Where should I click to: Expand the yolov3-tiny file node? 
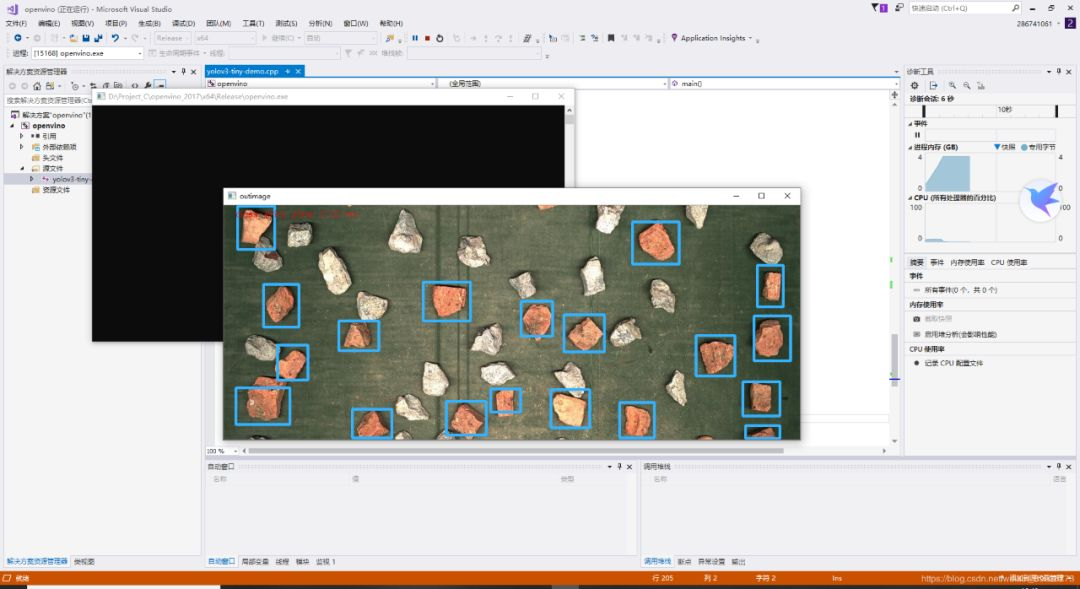pyautogui.click(x=31, y=179)
